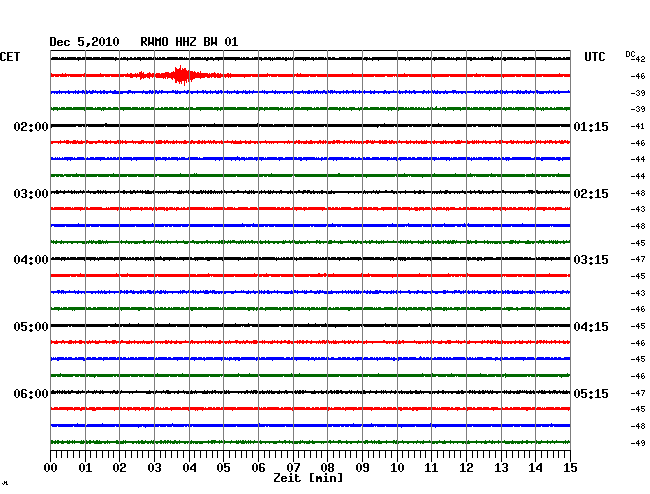The image size is (650, 494).
Task: Click minute tick label "03" on the axis
Action: pyautogui.click(x=154, y=468)
